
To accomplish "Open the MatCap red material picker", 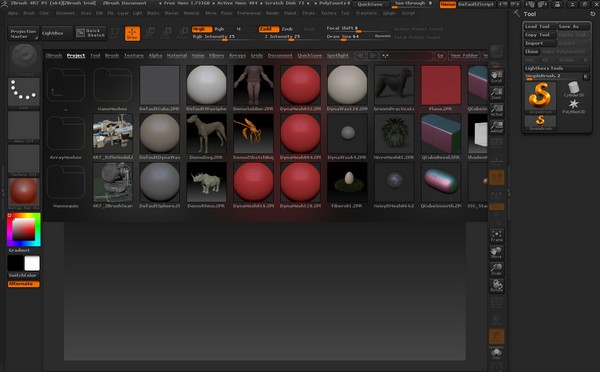I will (24, 191).
